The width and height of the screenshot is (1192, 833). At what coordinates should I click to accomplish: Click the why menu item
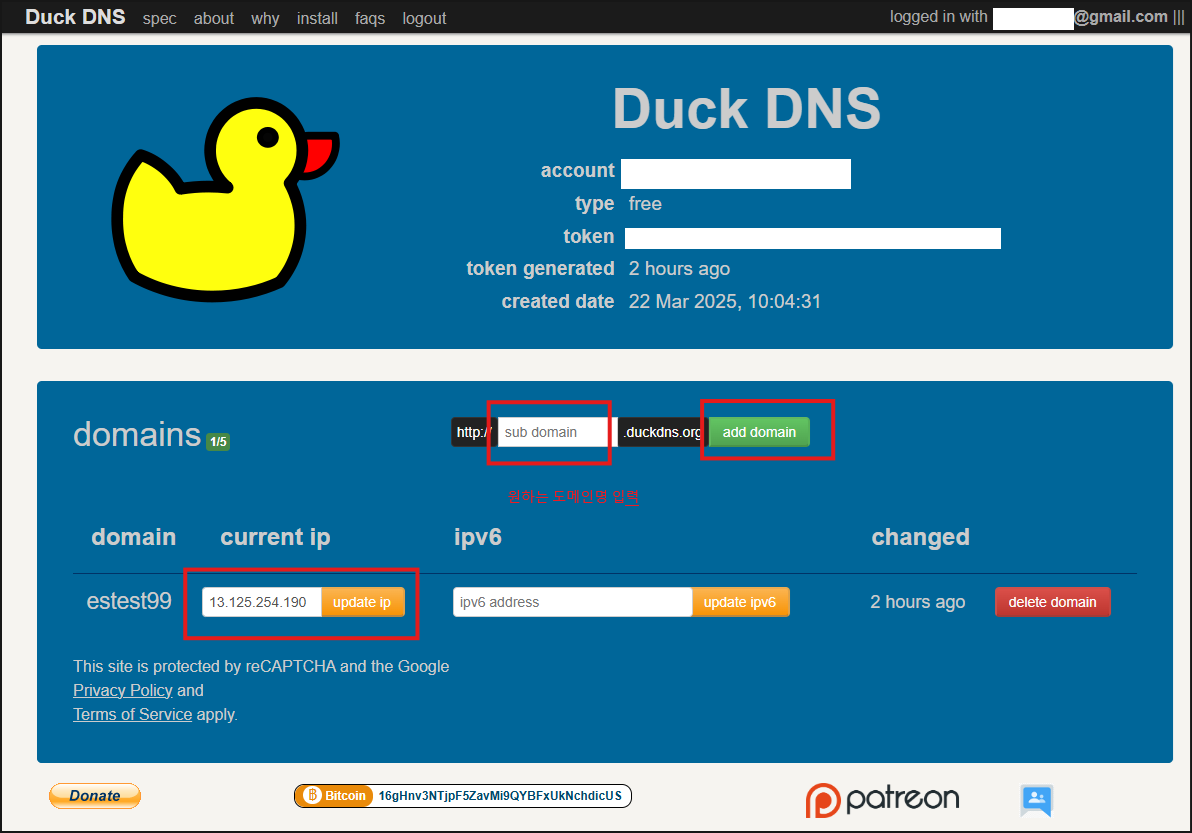pyautogui.click(x=264, y=18)
